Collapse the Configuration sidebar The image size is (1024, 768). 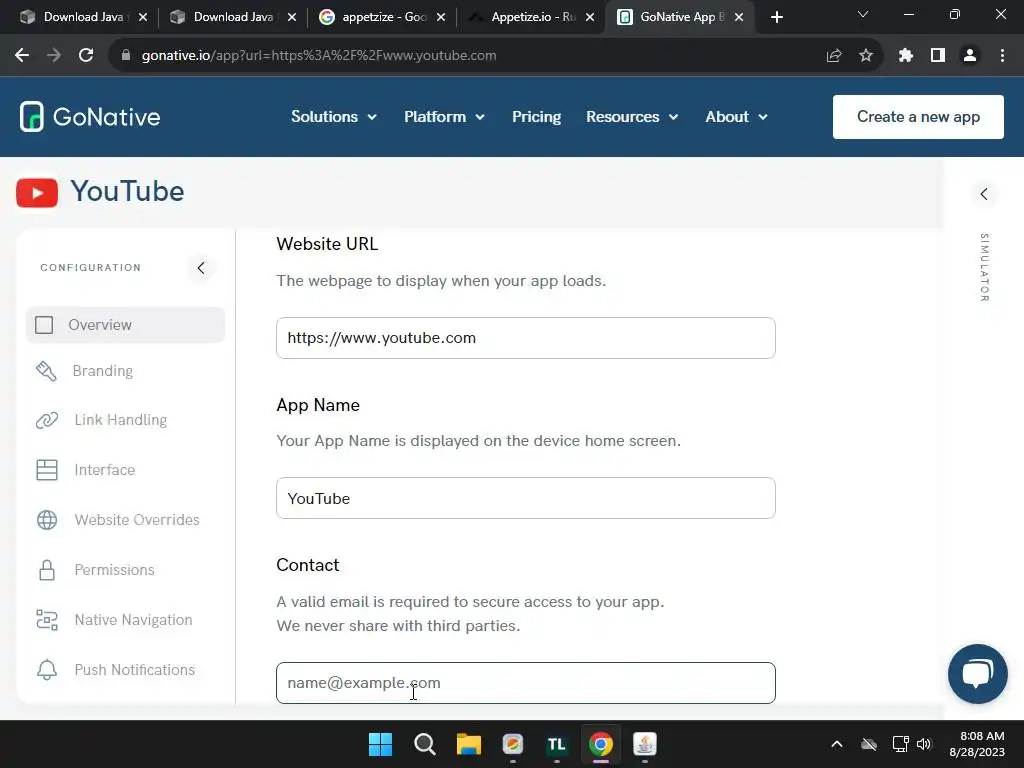pyautogui.click(x=201, y=268)
